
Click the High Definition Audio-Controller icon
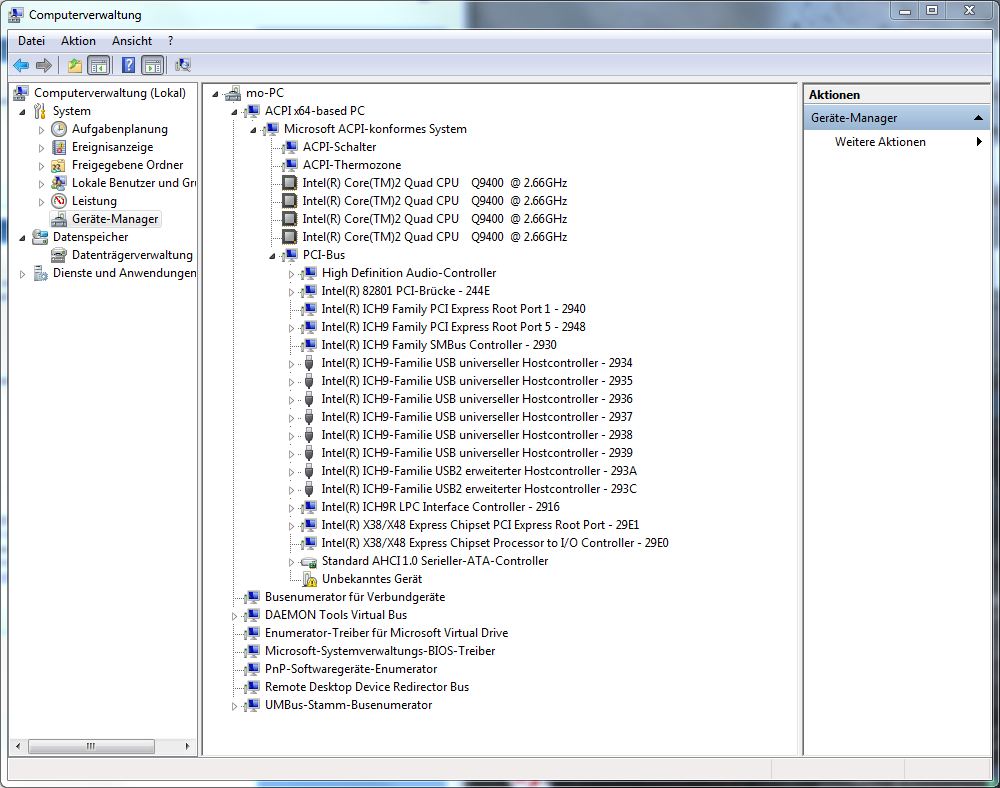tap(309, 273)
